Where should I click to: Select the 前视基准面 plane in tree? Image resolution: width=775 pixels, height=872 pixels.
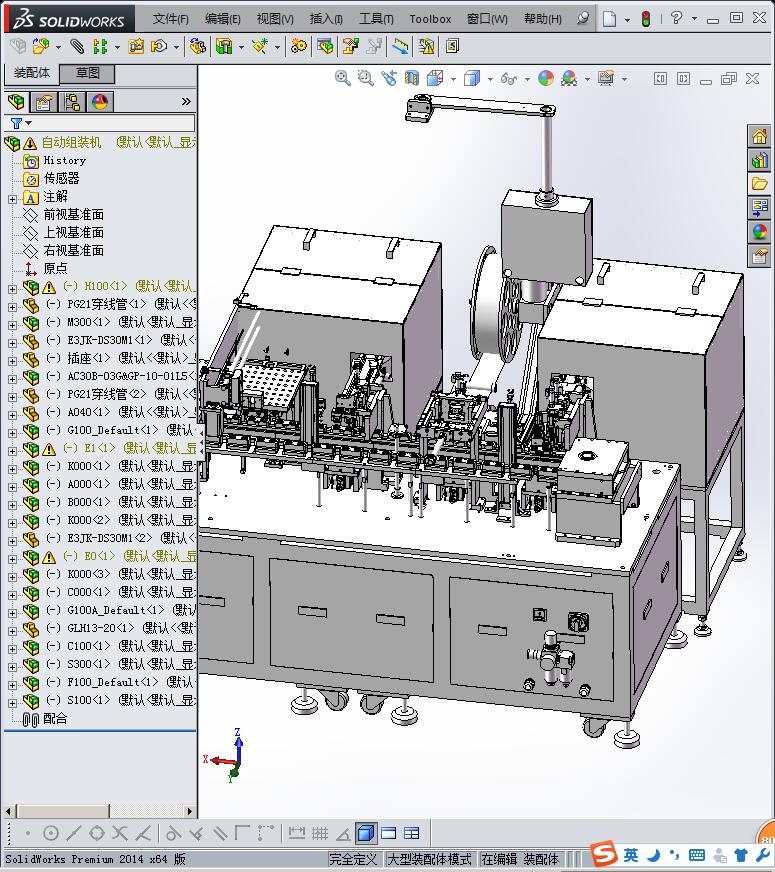click(74, 215)
